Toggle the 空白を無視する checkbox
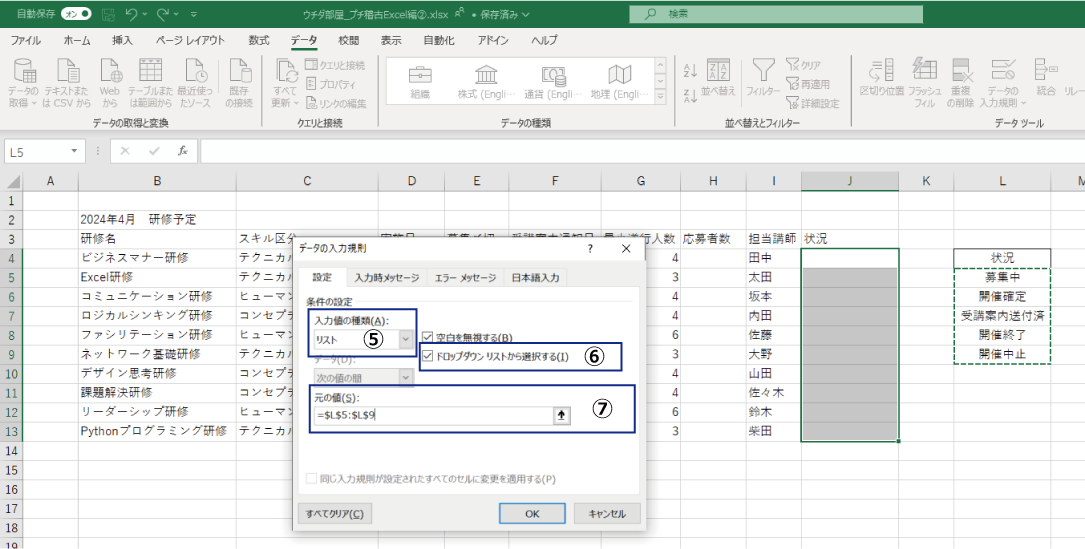The image size is (1085, 549). 428,338
